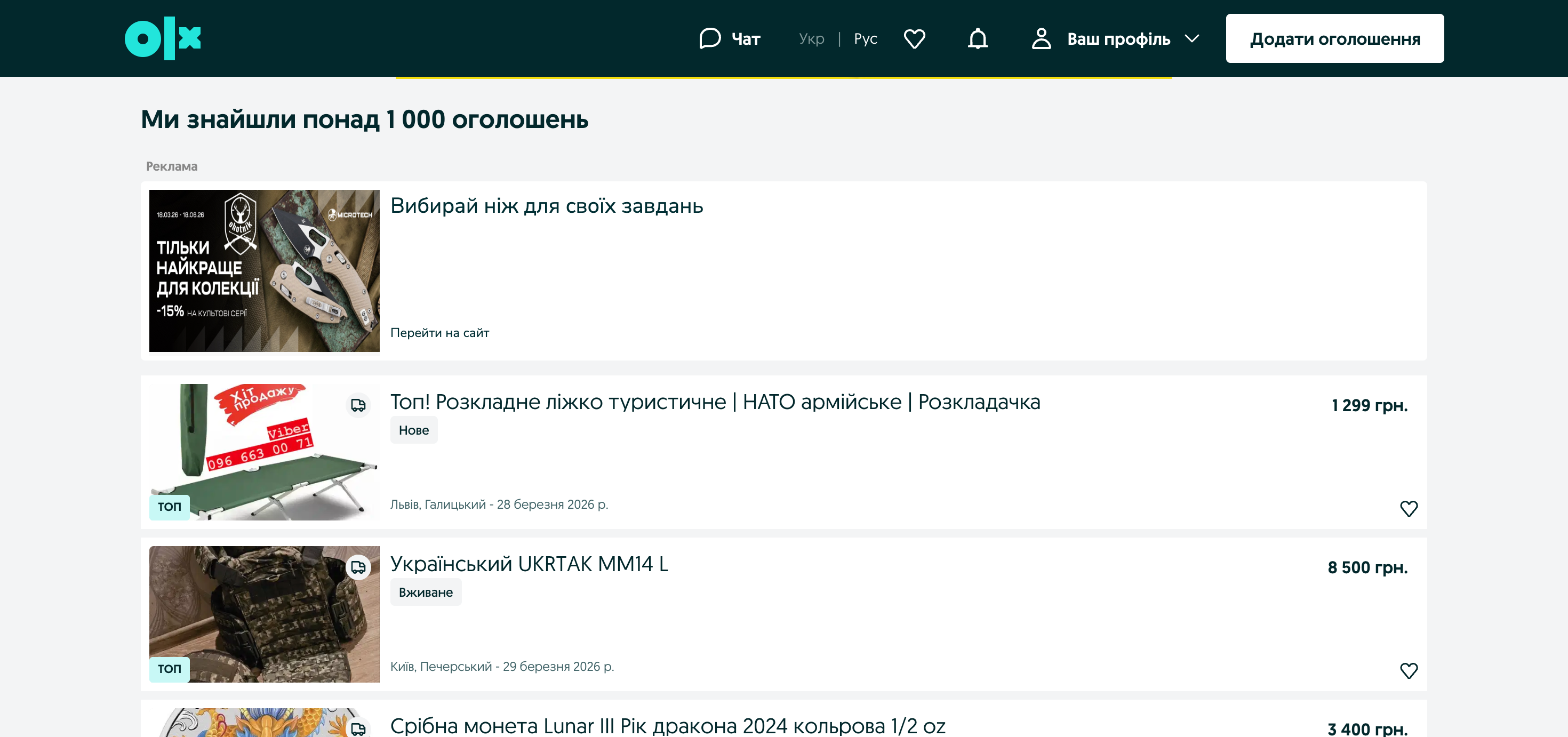Follow the Перейти на сайт link
Screen dimensions: 1568x737
click(439, 333)
